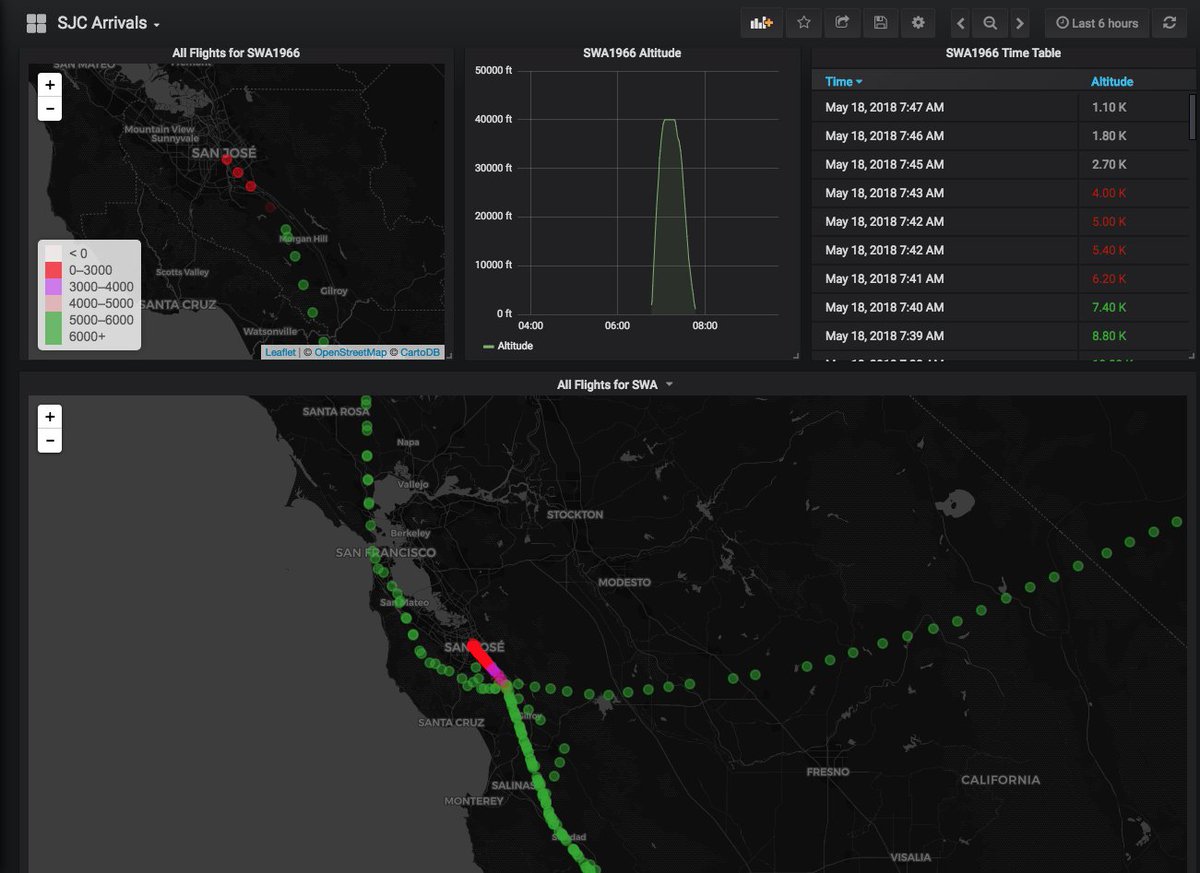
Task: Save the dashboard with the floppy icon
Action: (880, 23)
